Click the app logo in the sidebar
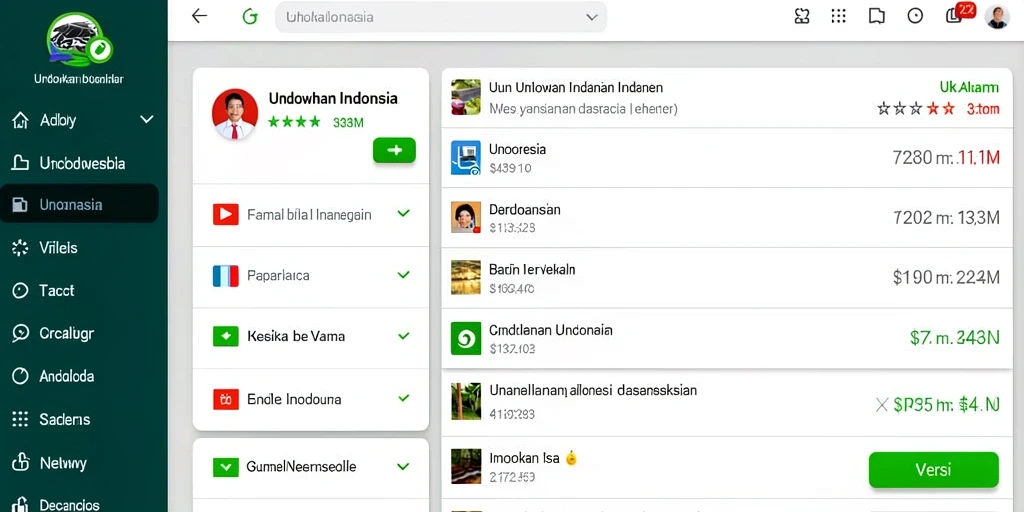 pos(79,40)
